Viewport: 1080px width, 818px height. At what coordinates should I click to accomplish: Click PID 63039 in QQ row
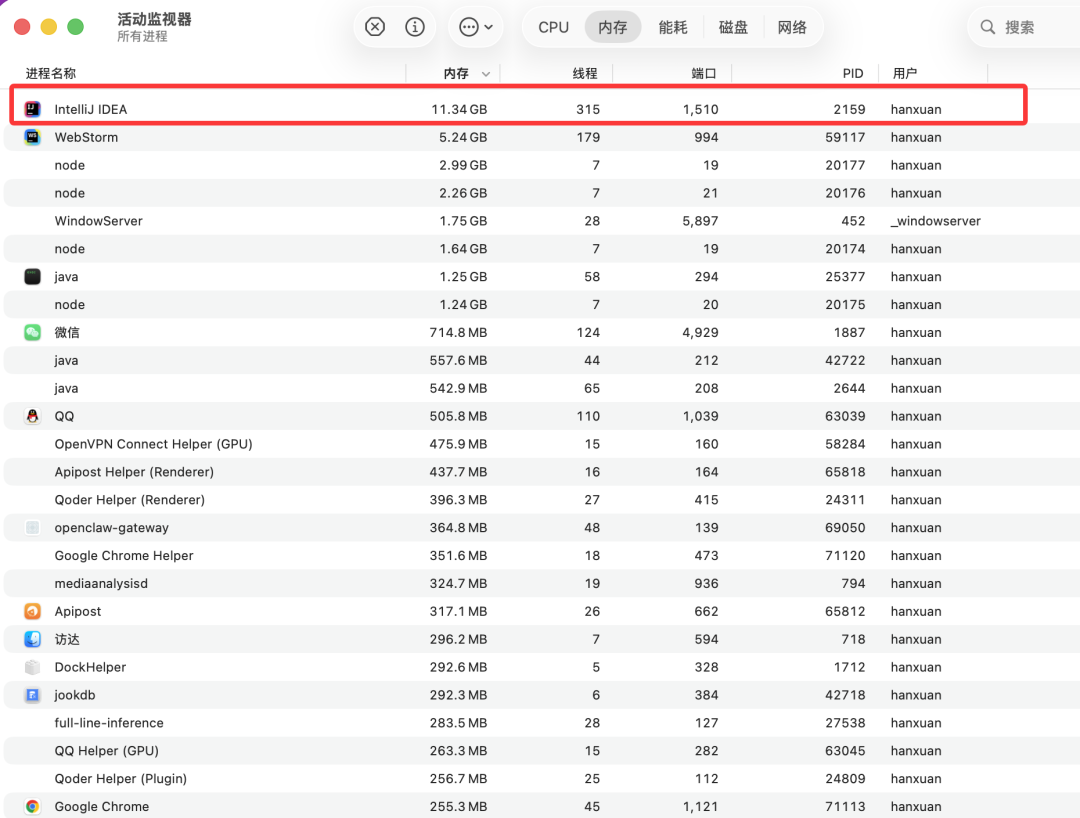(845, 416)
